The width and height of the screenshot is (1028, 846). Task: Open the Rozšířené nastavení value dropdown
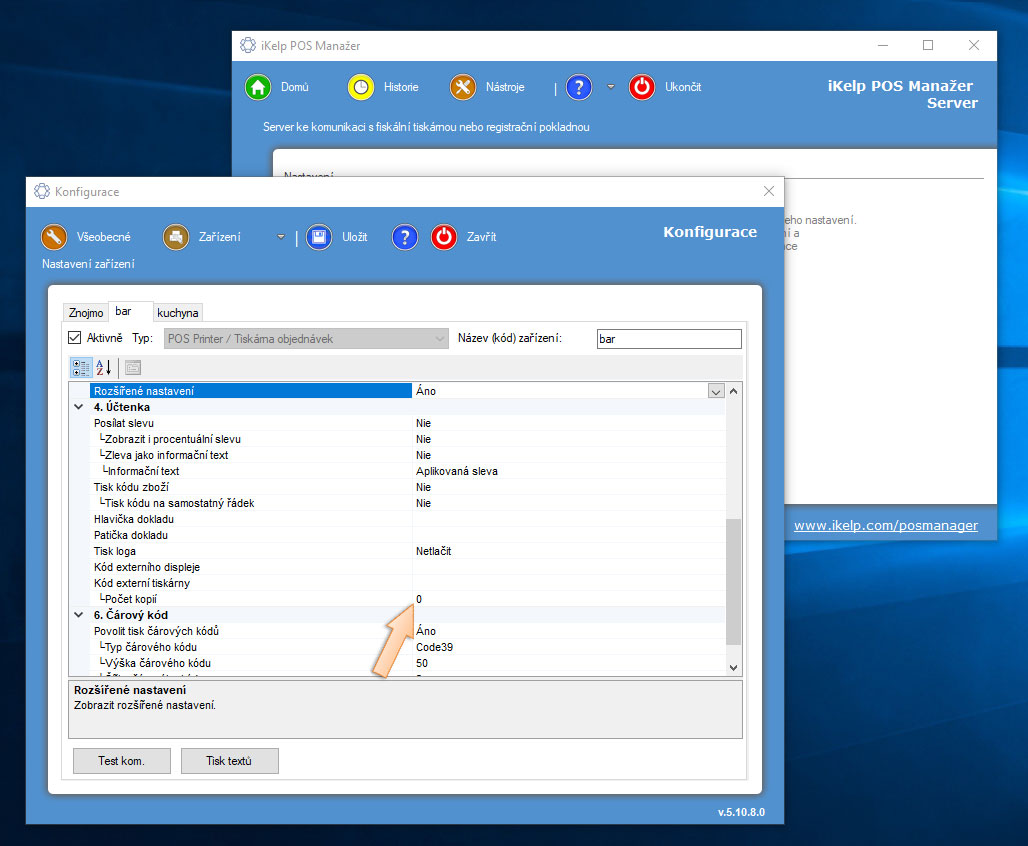715,391
